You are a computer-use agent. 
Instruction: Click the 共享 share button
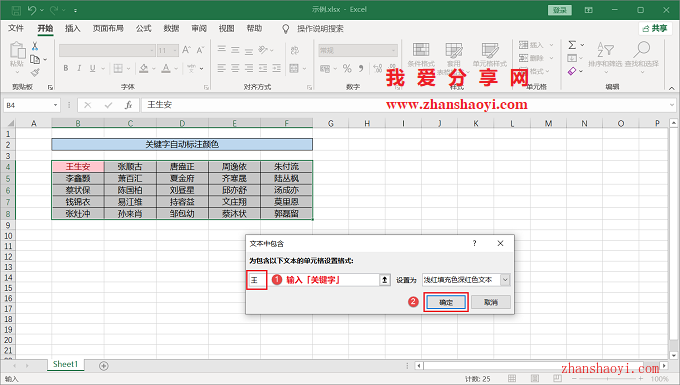pos(655,28)
